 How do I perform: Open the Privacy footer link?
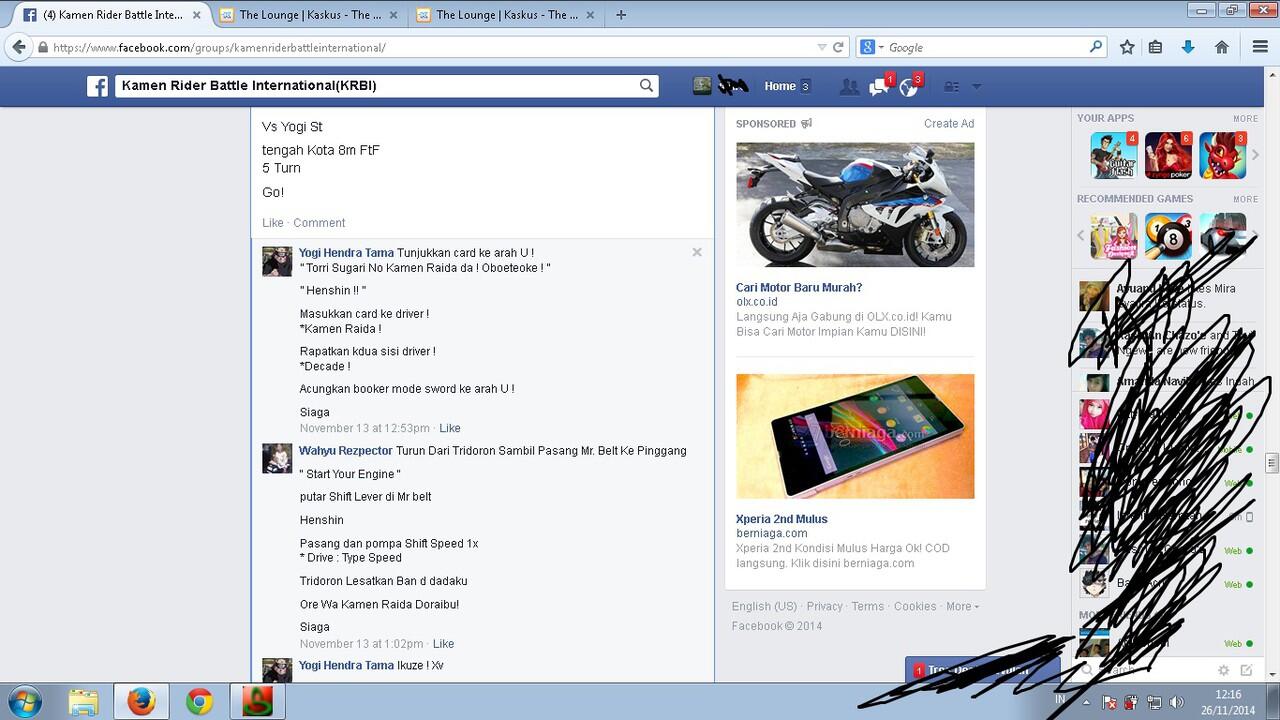coord(824,606)
